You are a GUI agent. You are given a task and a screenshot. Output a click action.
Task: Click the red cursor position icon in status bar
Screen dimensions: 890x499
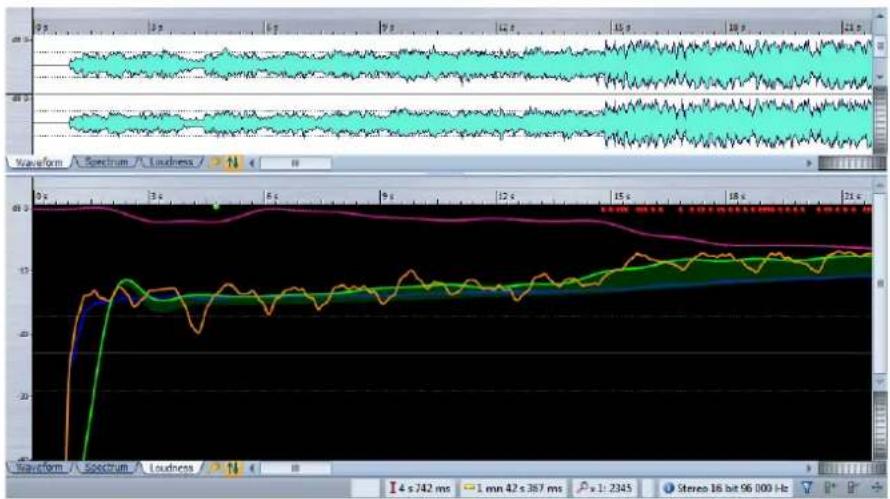click(x=392, y=488)
